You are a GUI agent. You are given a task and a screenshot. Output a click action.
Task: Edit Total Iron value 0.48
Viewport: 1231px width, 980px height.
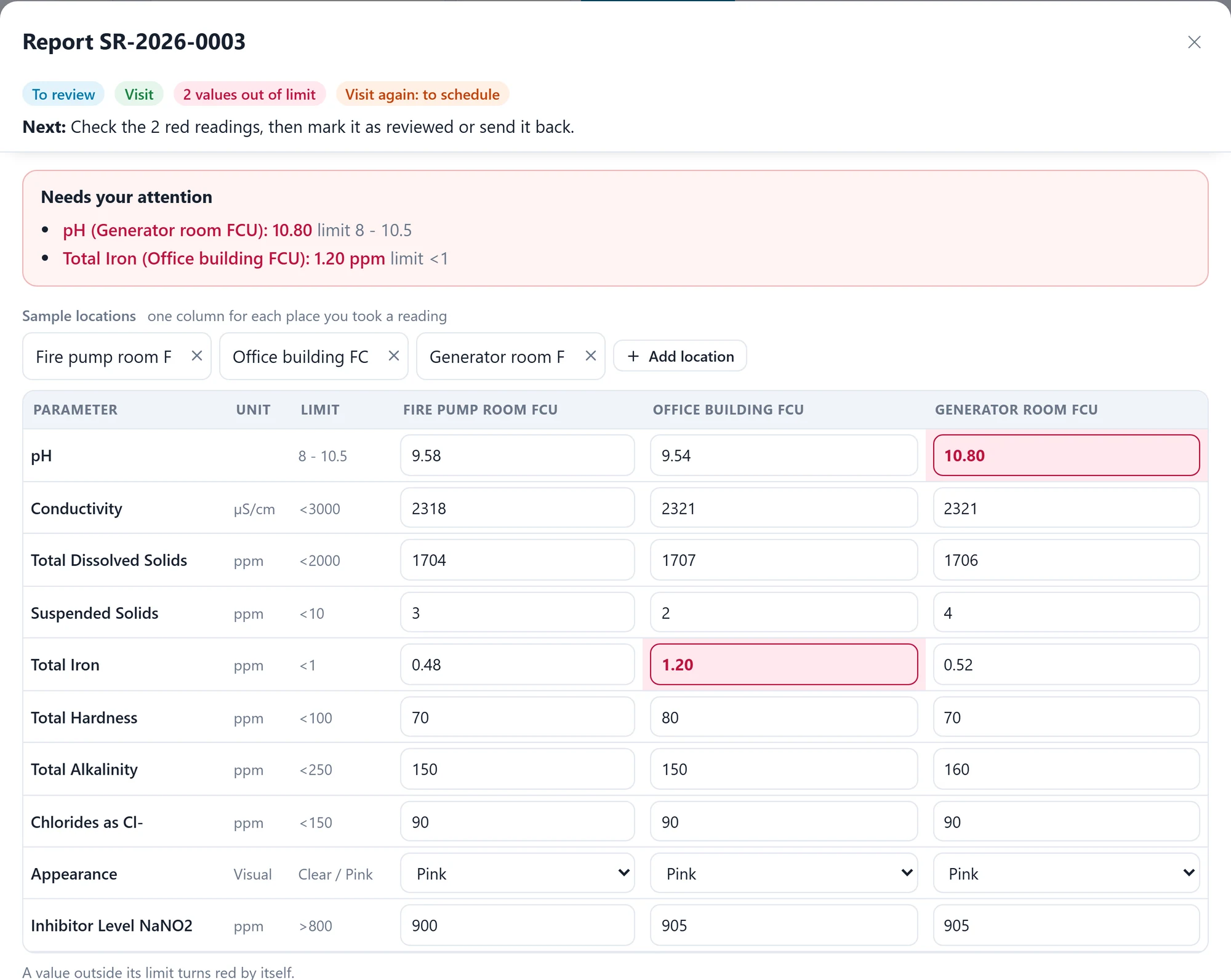[x=517, y=664]
